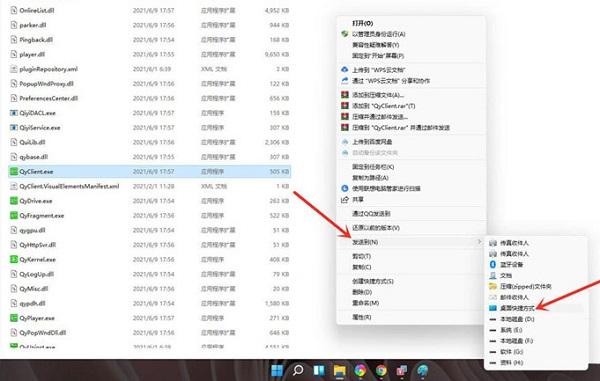600x381 pixels.
Task: Choose 创建快捷方式(S)
Action: [373, 281]
